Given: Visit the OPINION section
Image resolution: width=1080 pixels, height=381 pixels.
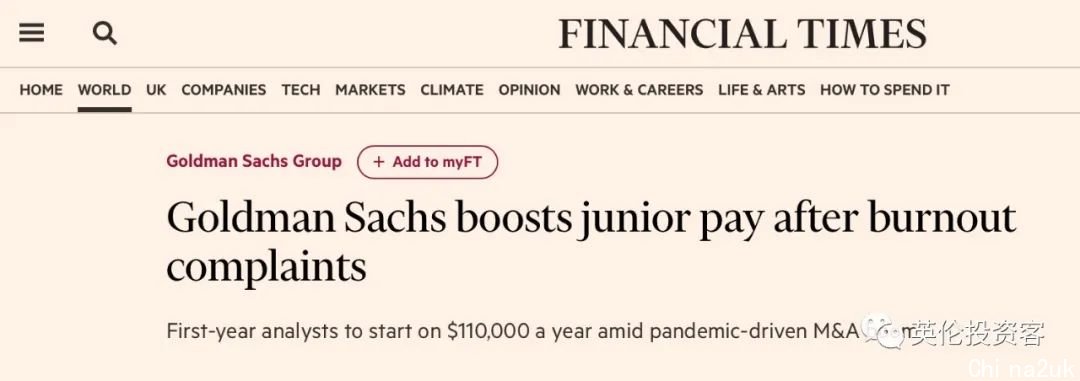Looking at the screenshot, I should coord(529,90).
